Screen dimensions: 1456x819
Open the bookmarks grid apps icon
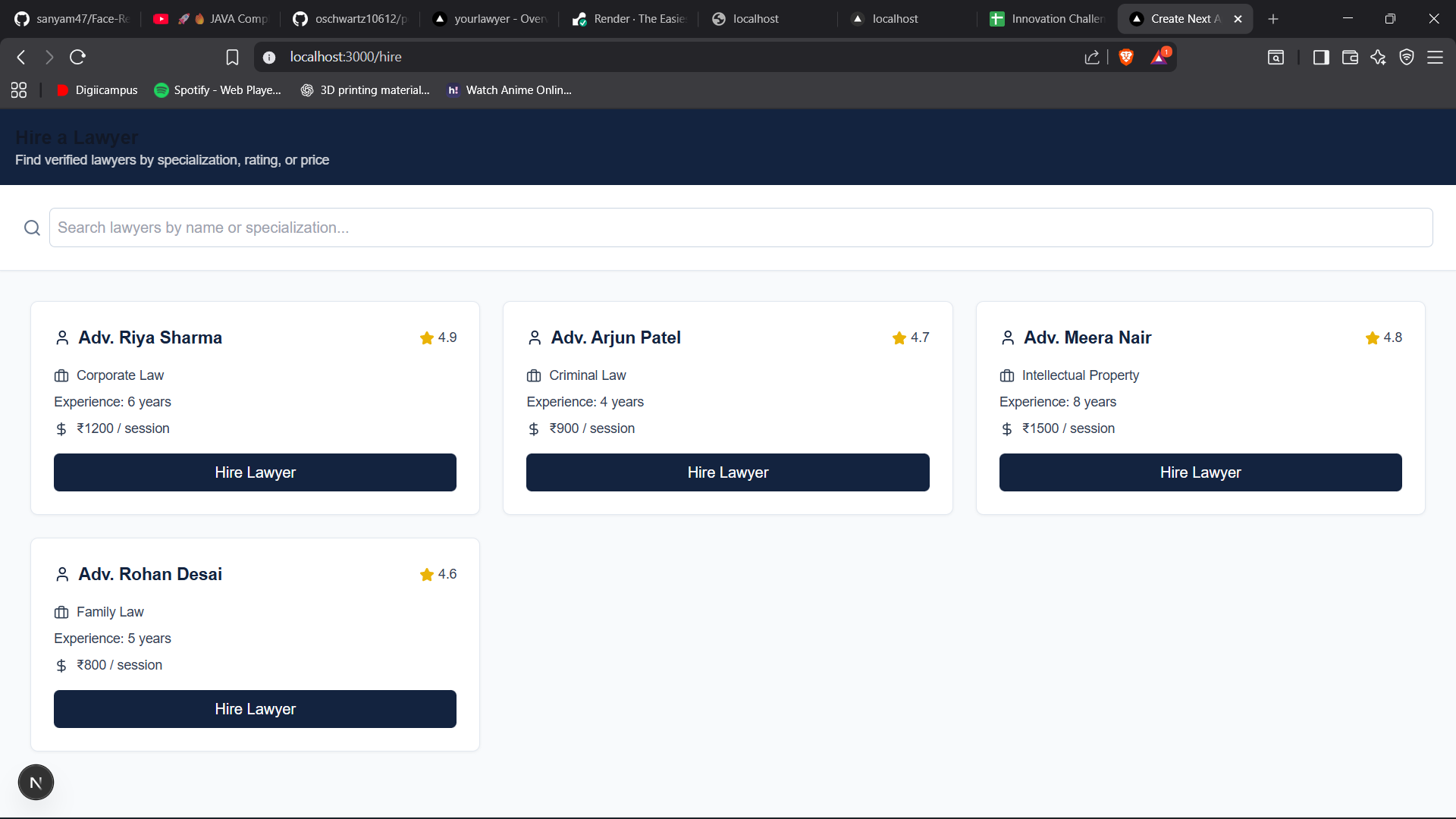(x=19, y=90)
